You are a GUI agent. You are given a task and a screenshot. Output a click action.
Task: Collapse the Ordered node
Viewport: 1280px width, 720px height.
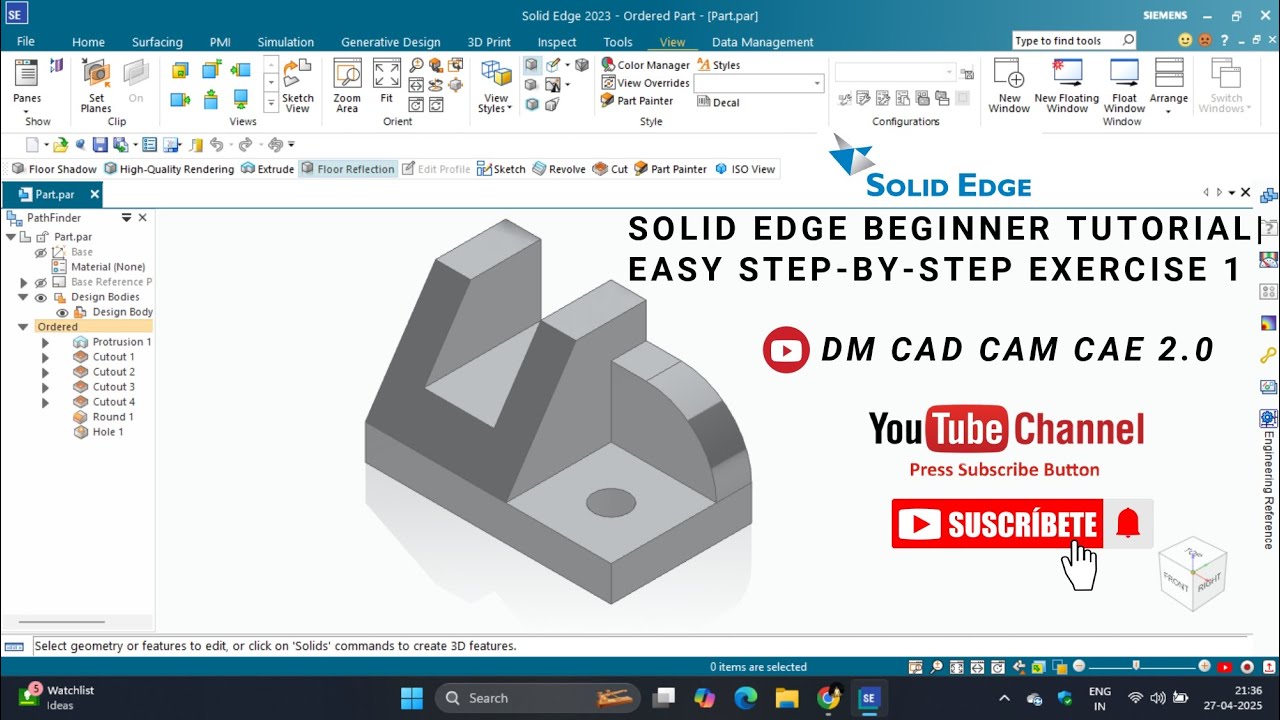(x=24, y=327)
